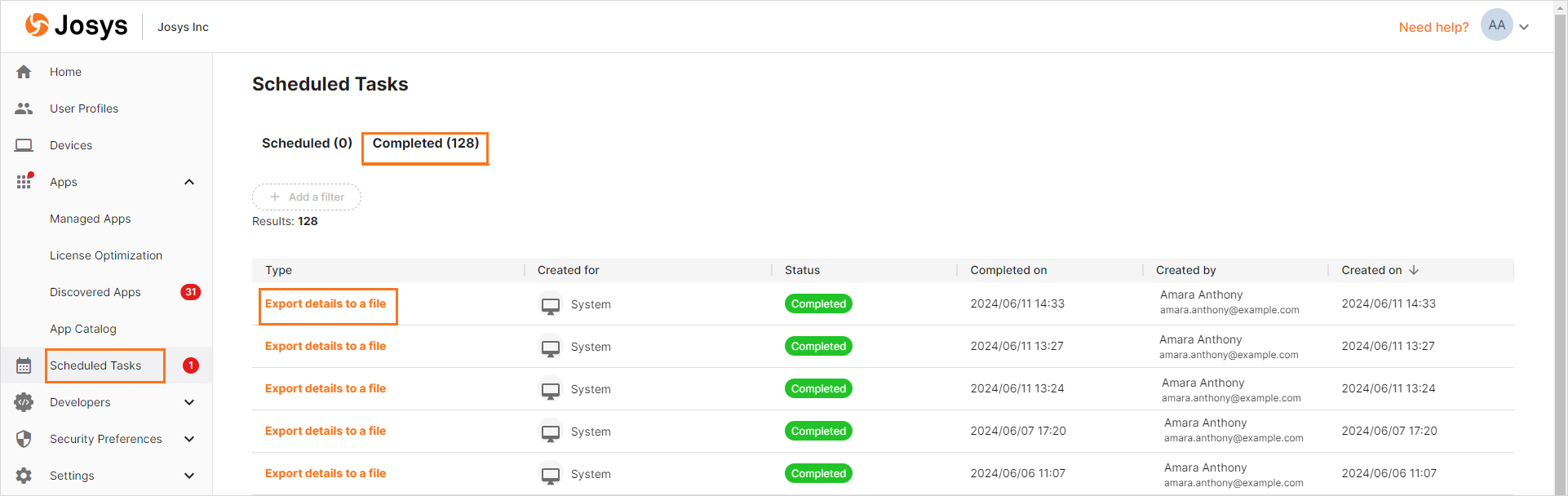Switch to the Completed (128) tab
Viewport: 1568px width, 496px height.
point(426,144)
